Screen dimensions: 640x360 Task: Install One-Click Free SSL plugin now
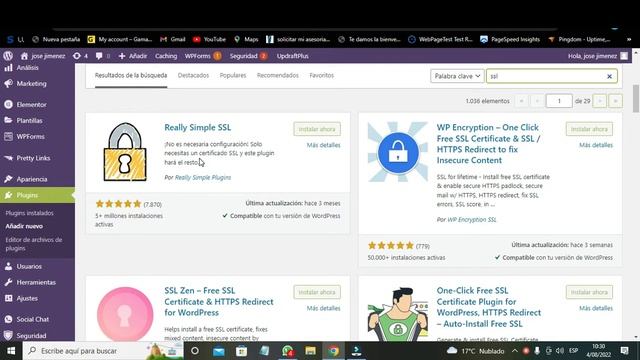[x=589, y=292]
